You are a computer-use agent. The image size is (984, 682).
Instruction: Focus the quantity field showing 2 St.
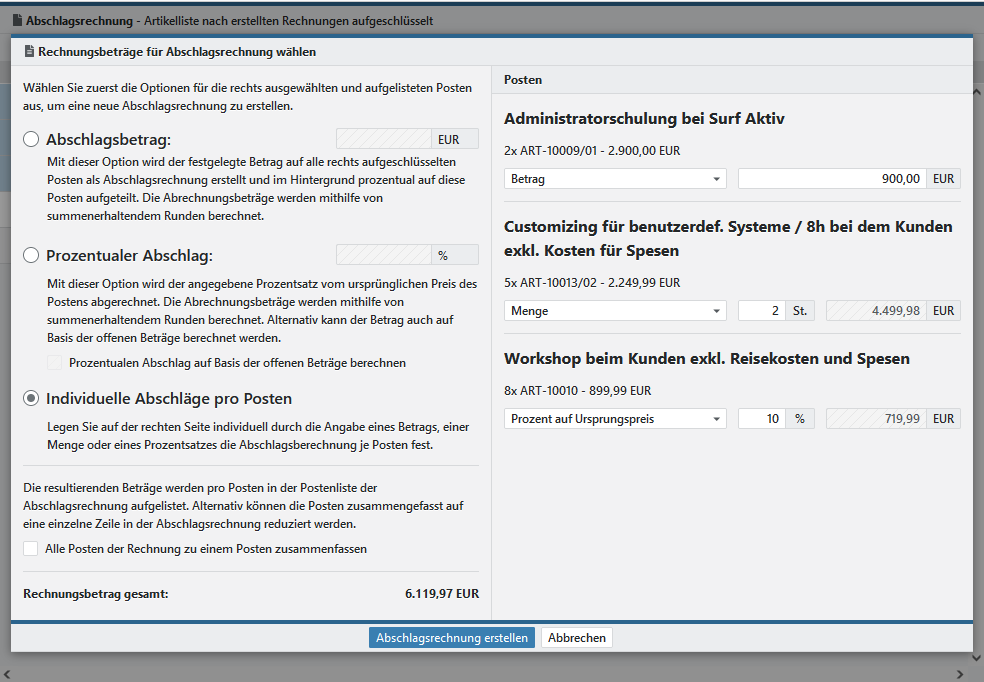pos(761,311)
